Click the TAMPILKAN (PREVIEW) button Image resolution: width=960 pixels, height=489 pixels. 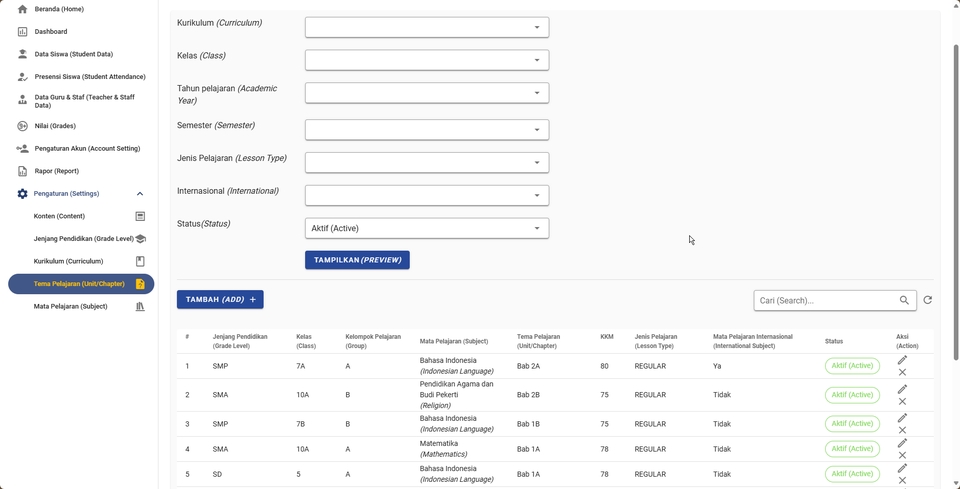click(x=357, y=260)
